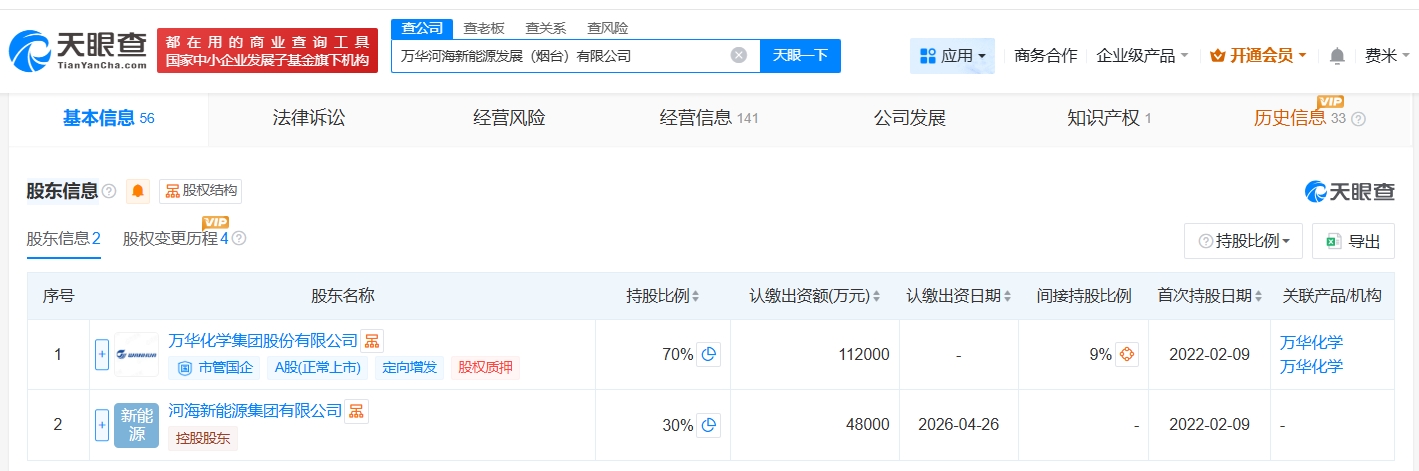Click the indirect holding icon beside 9%
This screenshot has height=471, width=1419.
point(1126,354)
